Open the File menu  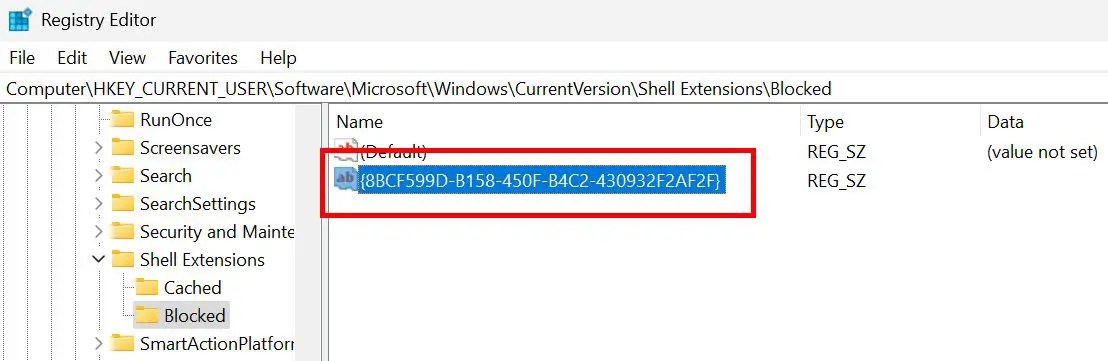(x=22, y=58)
